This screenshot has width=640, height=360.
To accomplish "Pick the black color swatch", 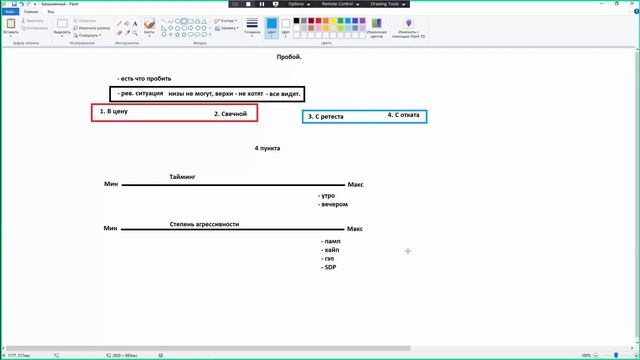I will coord(297,21).
